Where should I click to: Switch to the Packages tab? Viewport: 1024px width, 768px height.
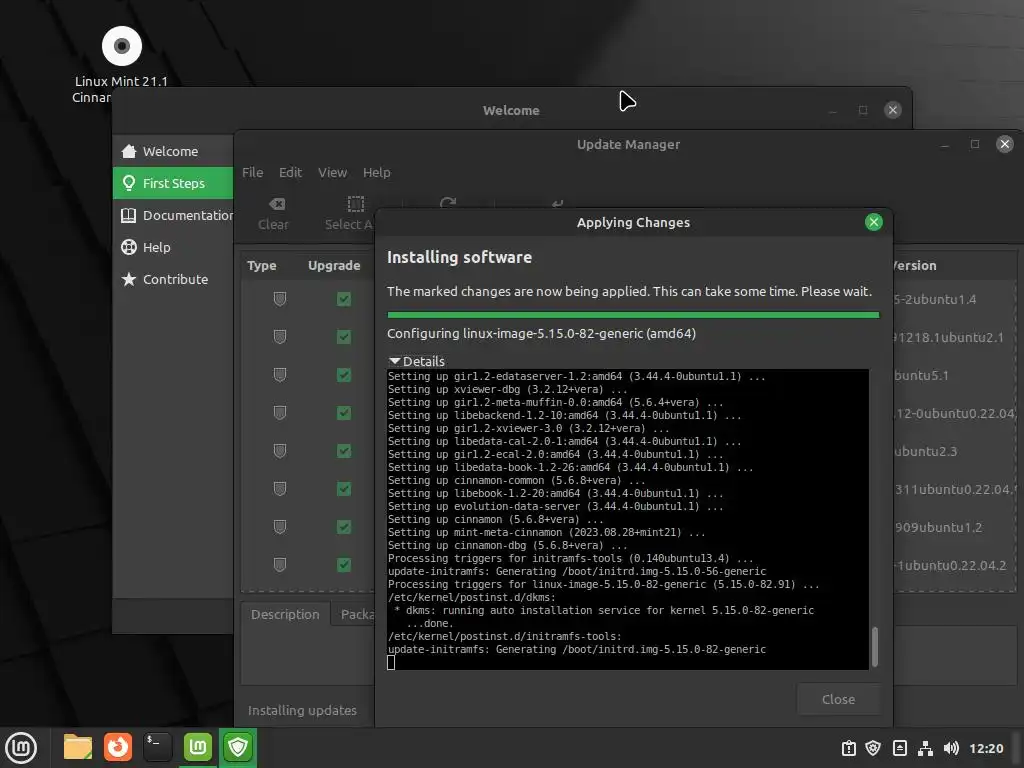353,615
